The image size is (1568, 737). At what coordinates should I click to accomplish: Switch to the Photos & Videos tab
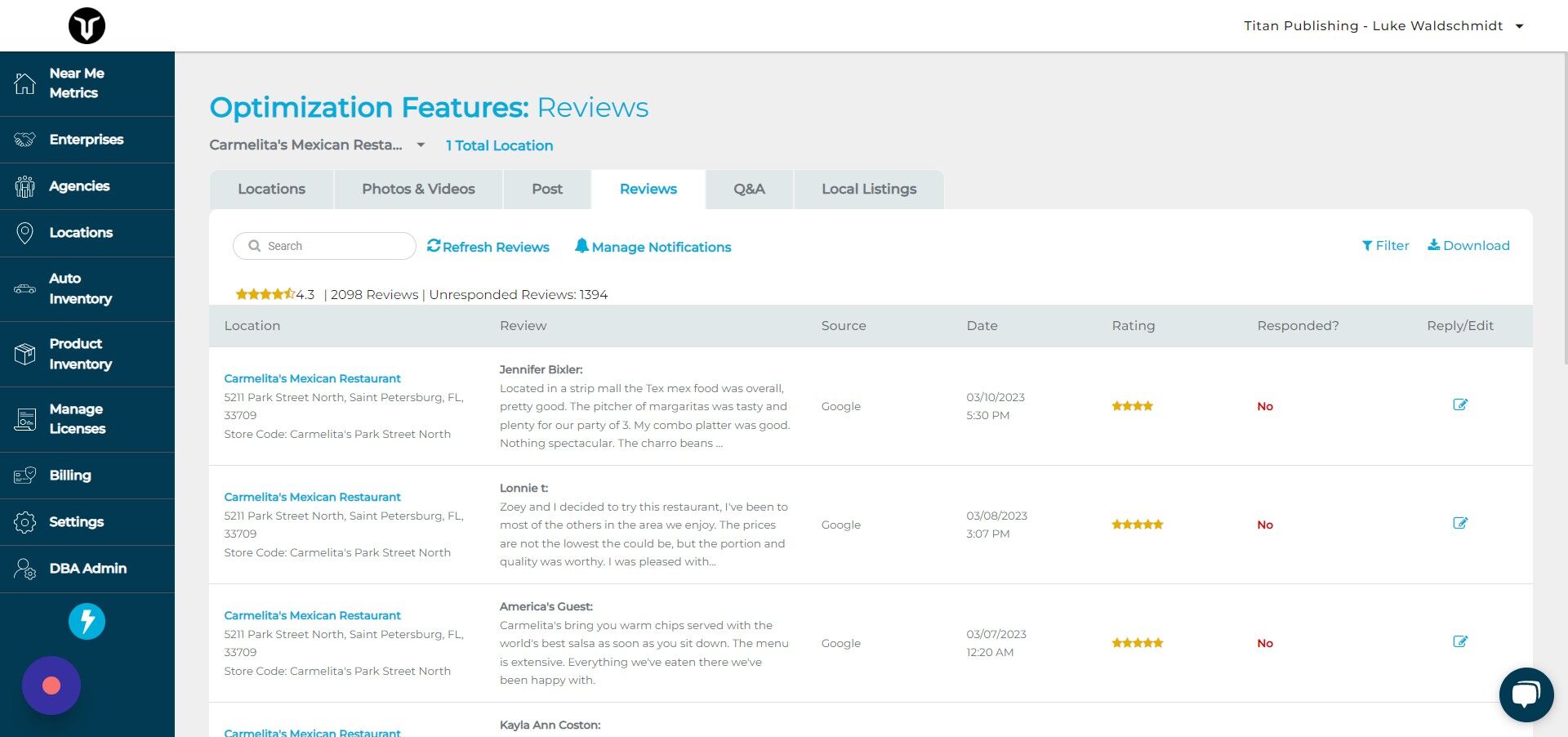[x=418, y=190]
